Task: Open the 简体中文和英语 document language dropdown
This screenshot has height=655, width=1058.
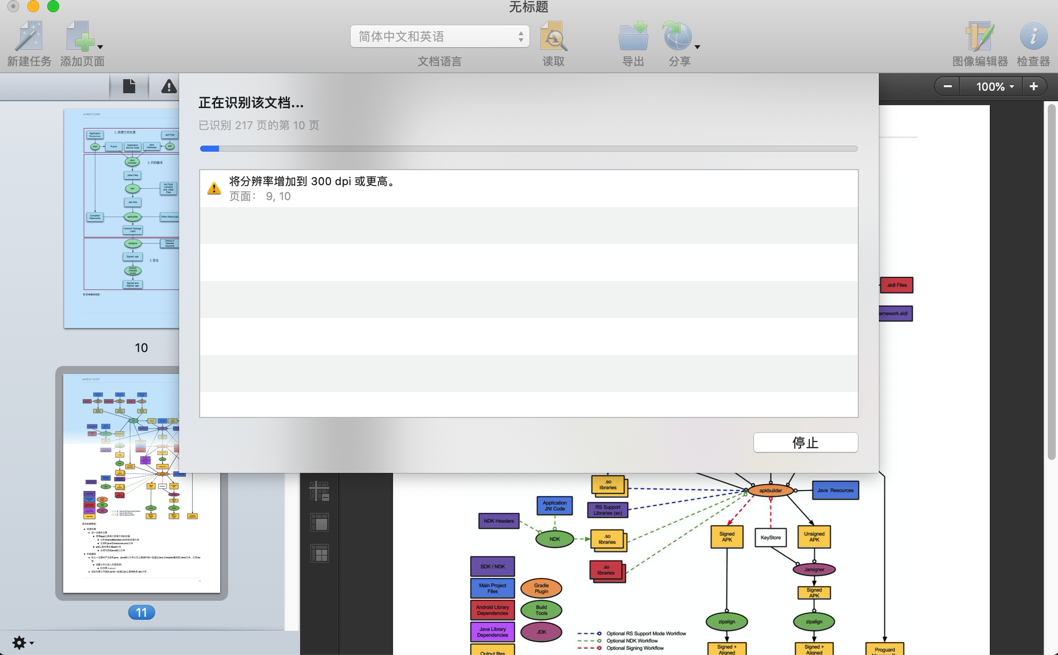Action: [x=439, y=36]
